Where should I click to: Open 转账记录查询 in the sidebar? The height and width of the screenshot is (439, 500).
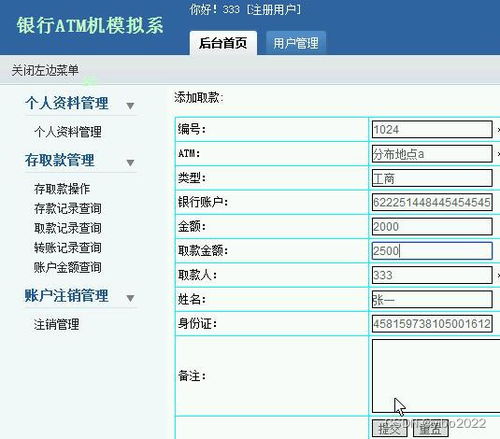(68, 247)
